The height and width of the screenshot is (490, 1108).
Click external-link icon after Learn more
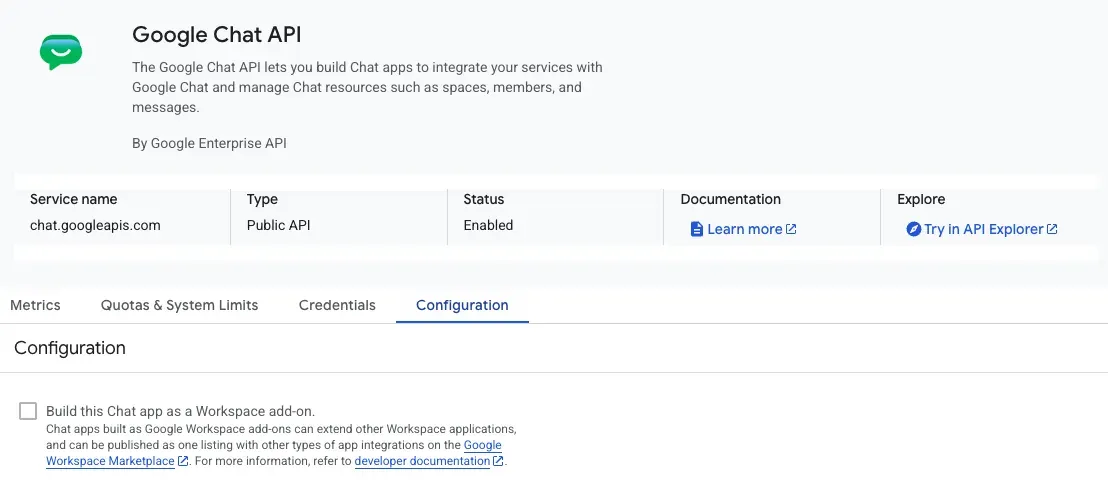791,229
